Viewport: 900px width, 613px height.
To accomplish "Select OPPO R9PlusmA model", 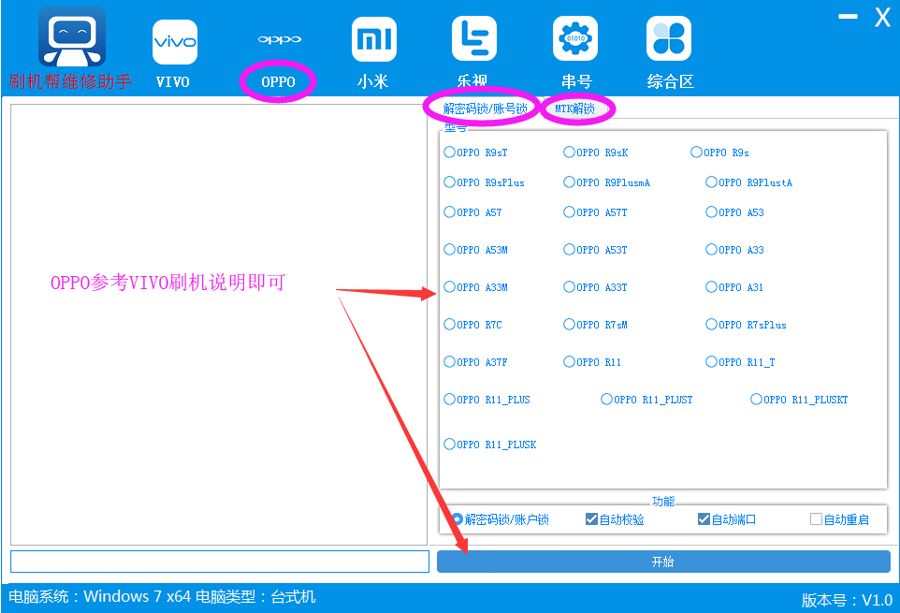I will [607, 183].
